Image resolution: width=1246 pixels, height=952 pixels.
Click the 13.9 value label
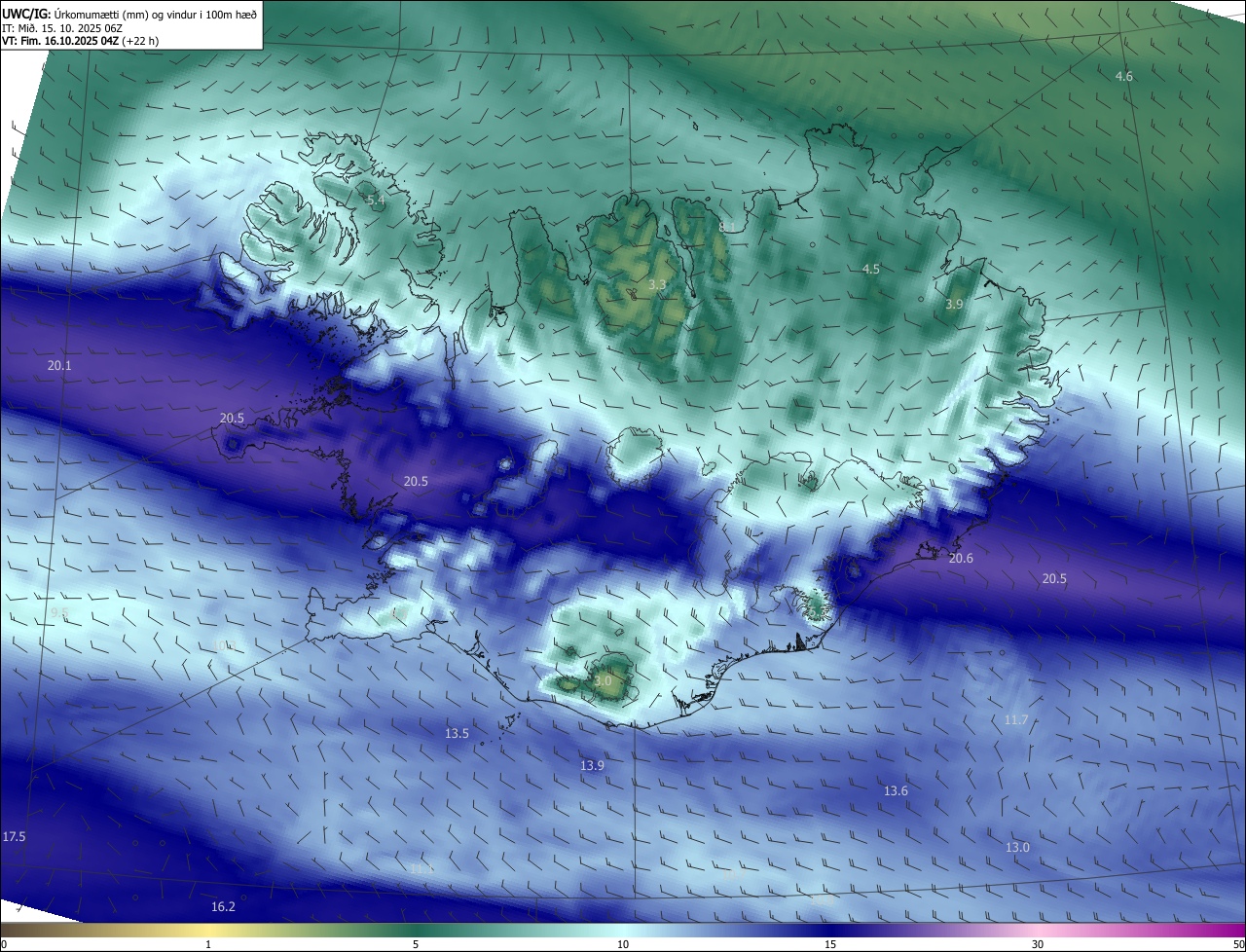point(592,765)
